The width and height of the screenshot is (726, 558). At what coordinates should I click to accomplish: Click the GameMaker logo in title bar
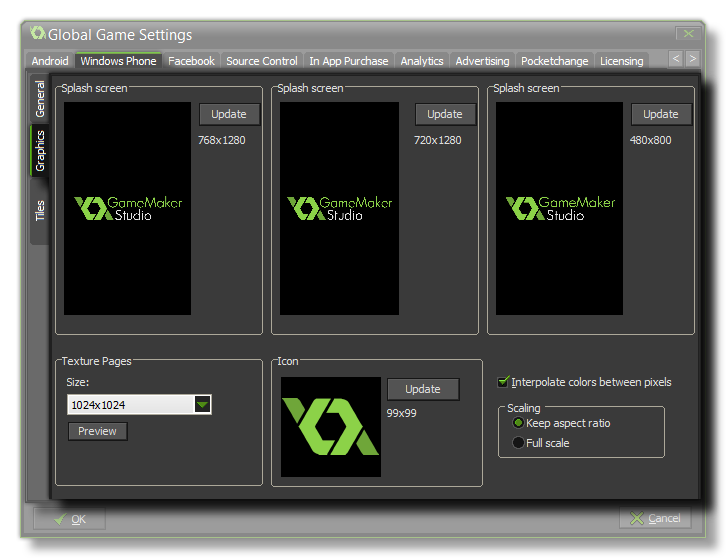click(38, 34)
